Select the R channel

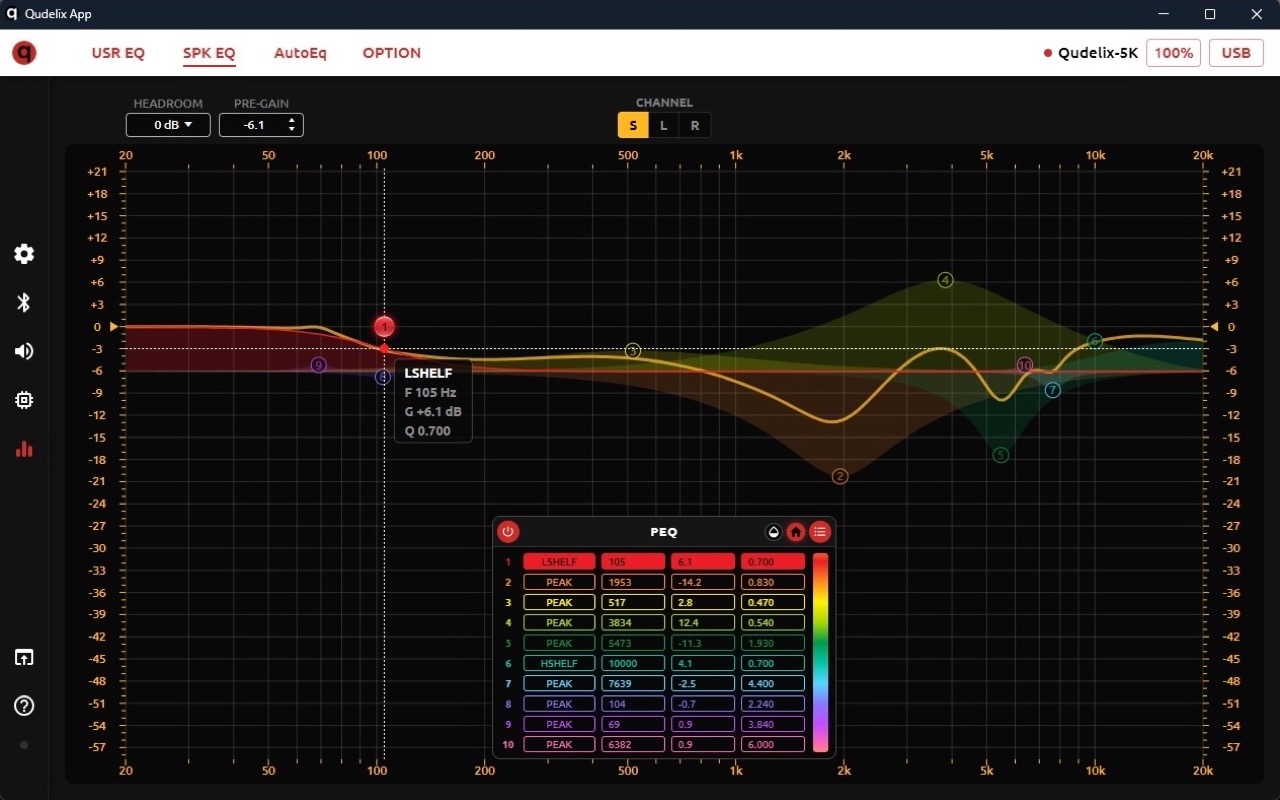(695, 125)
